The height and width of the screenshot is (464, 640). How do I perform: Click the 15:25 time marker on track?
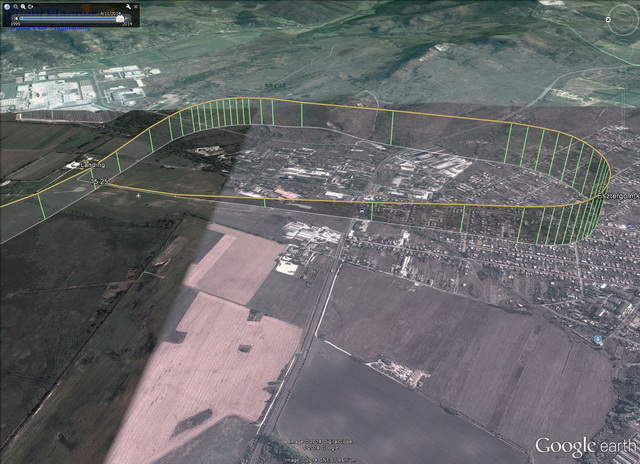[x=100, y=182]
